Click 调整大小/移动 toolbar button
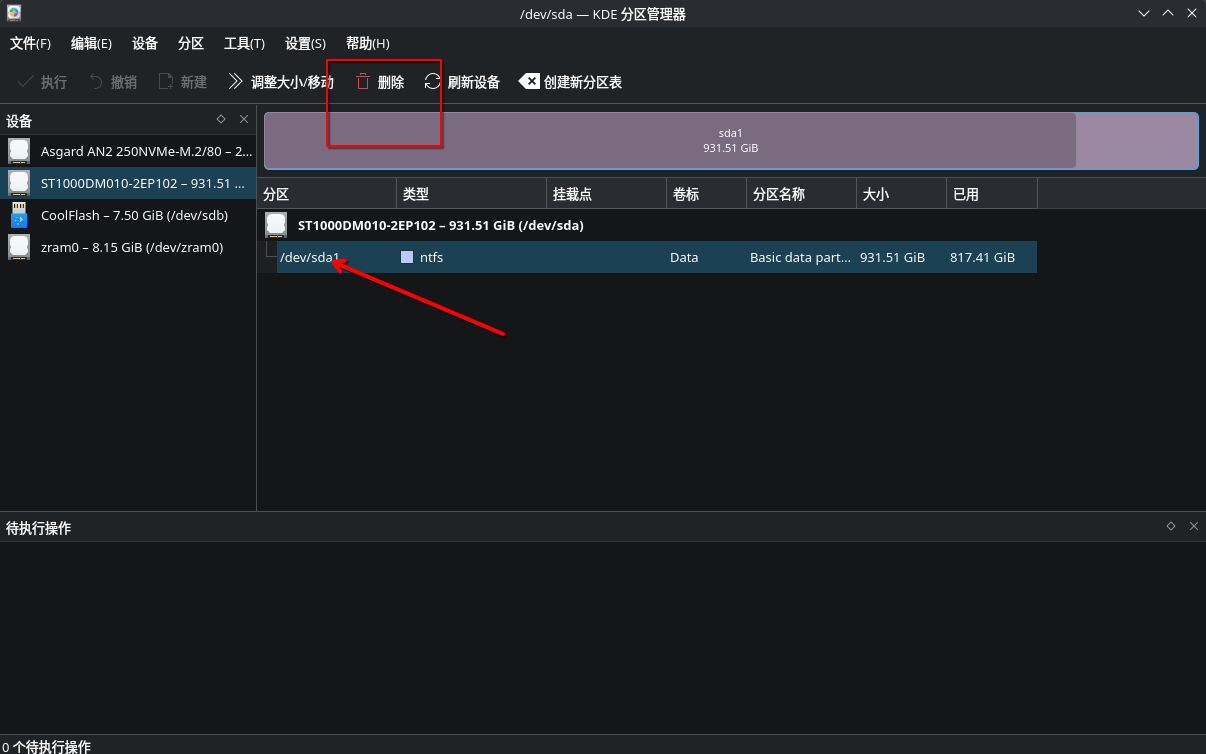 pos(281,82)
